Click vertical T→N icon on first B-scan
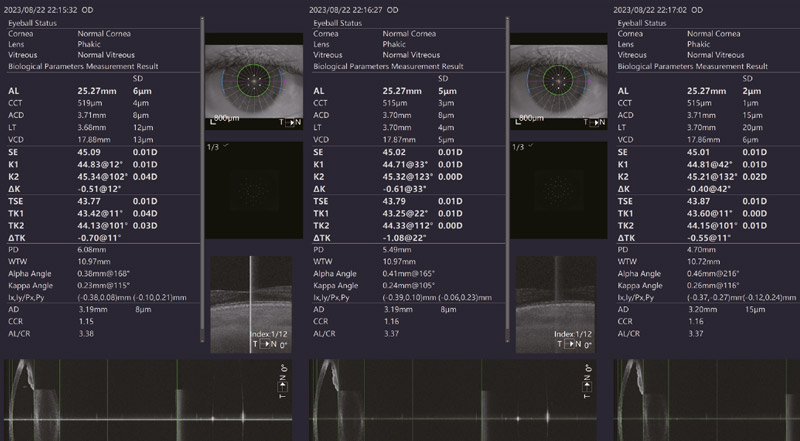800x441 pixels. [283, 386]
